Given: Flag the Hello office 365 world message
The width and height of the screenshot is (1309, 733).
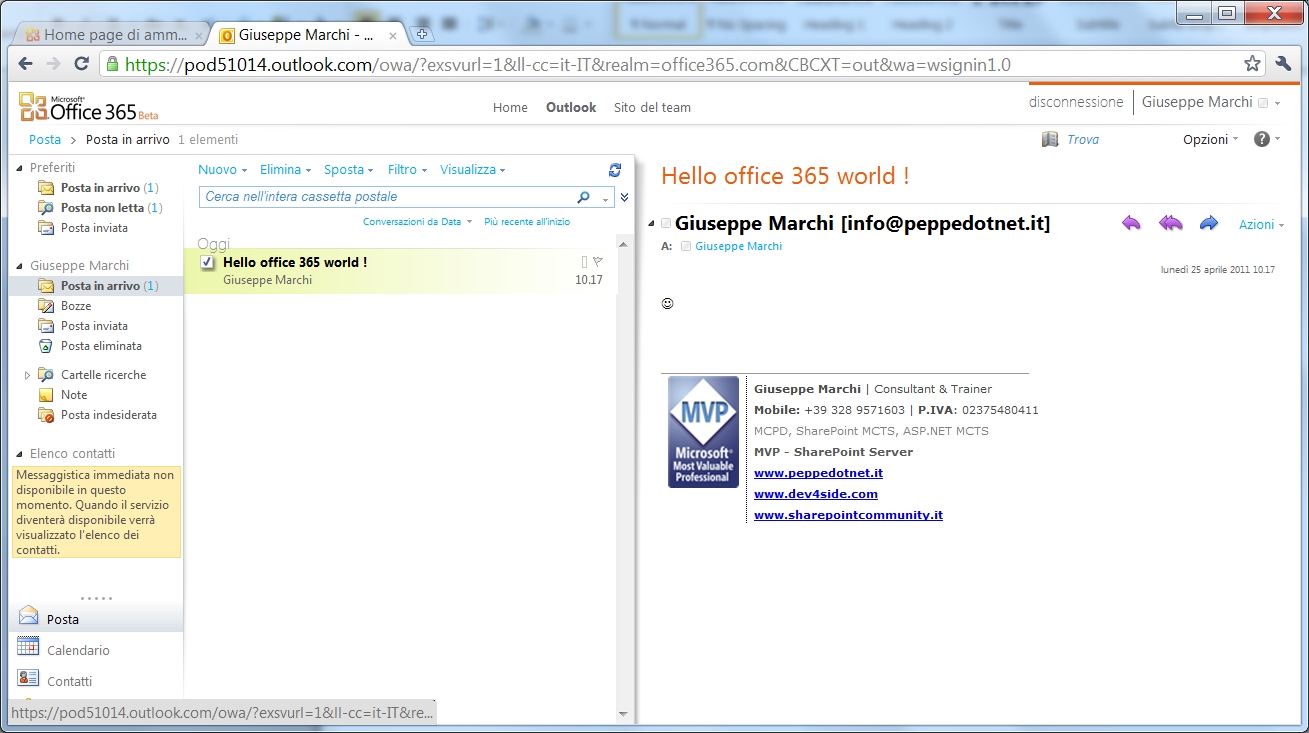Looking at the screenshot, I should pos(598,262).
